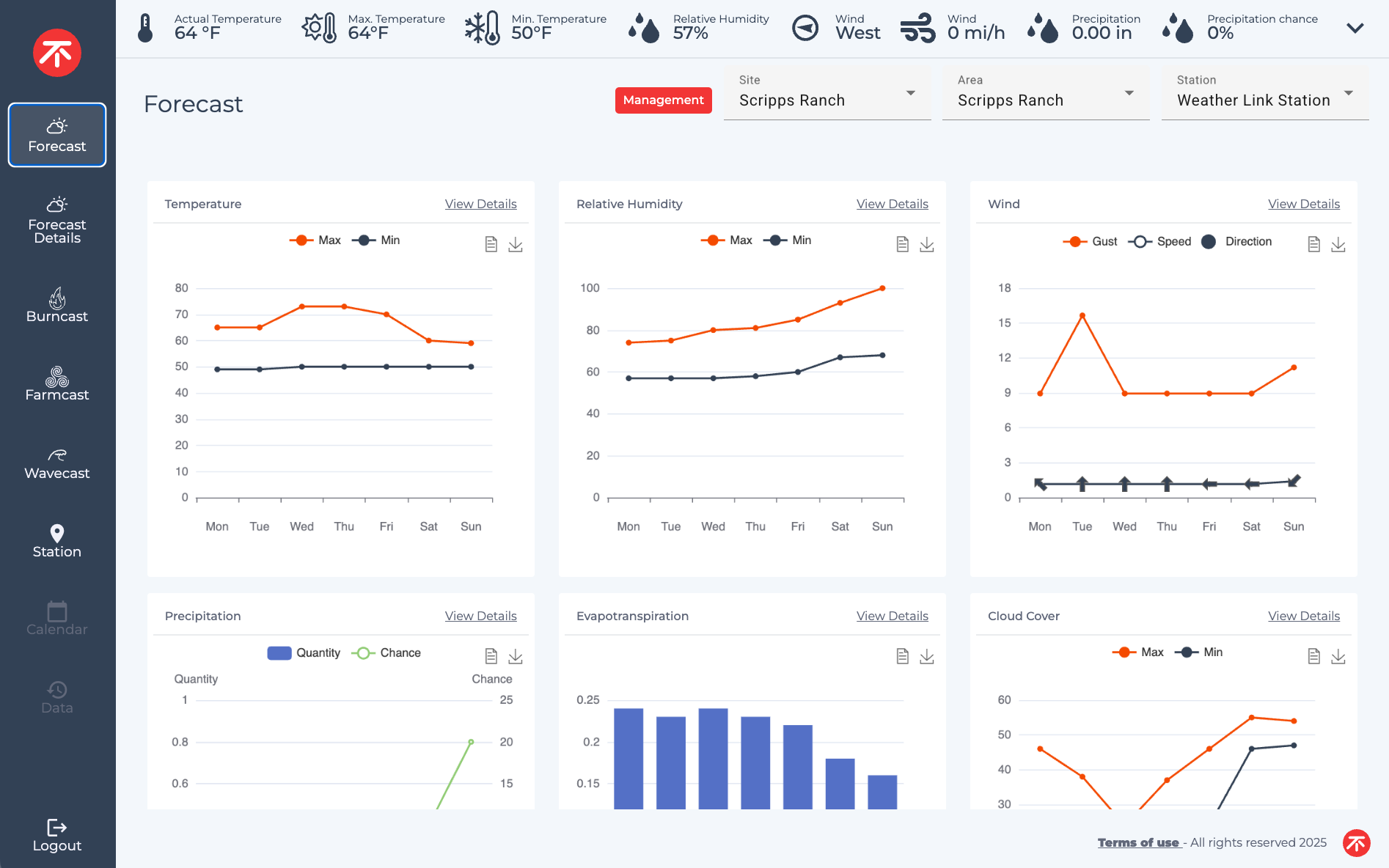The image size is (1389, 868).
Task: Click the red logo in footer
Action: click(x=1357, y=843)
